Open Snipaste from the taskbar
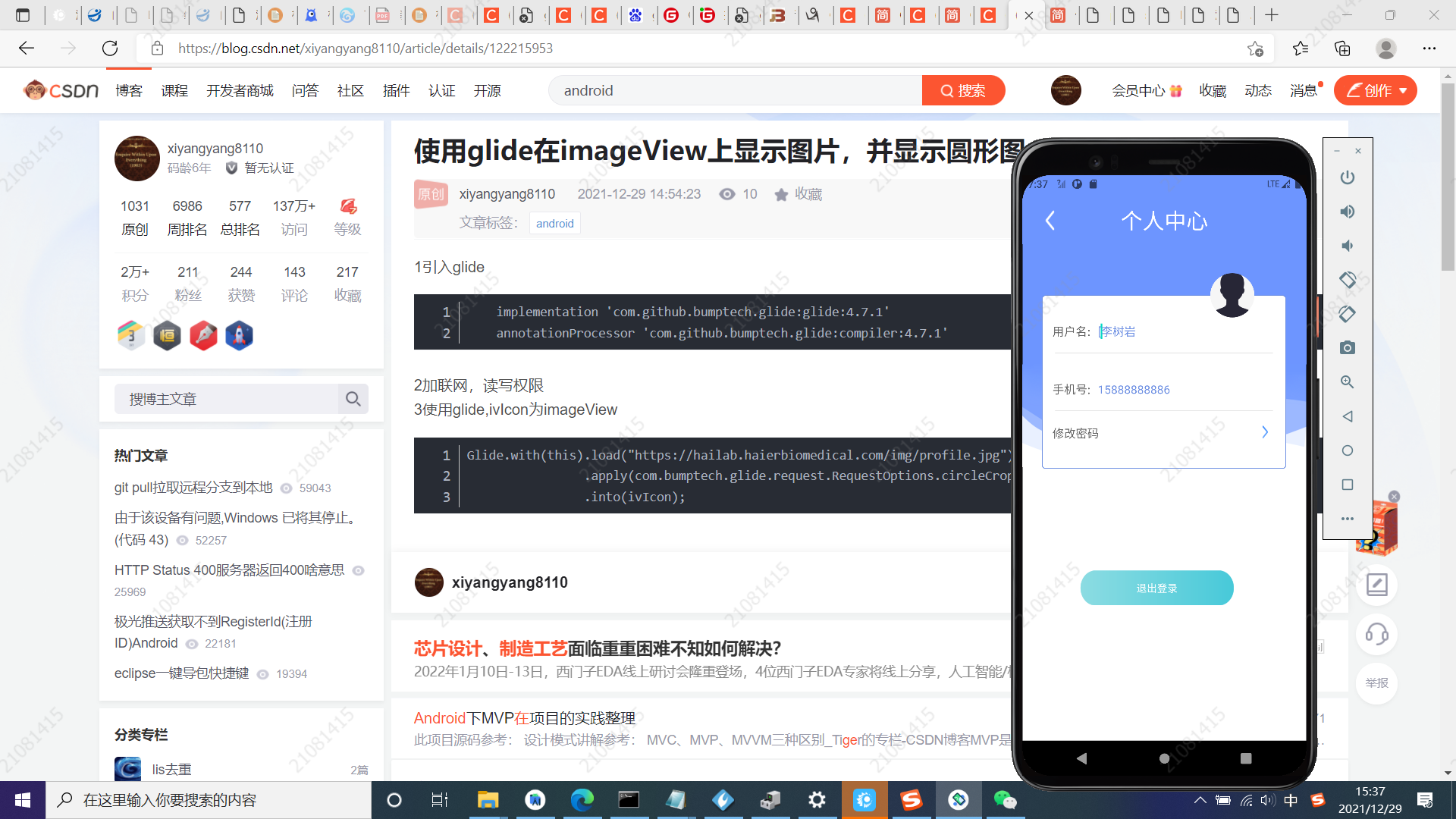The height and width of the screenshot is (819, 1456). (912, 799)
